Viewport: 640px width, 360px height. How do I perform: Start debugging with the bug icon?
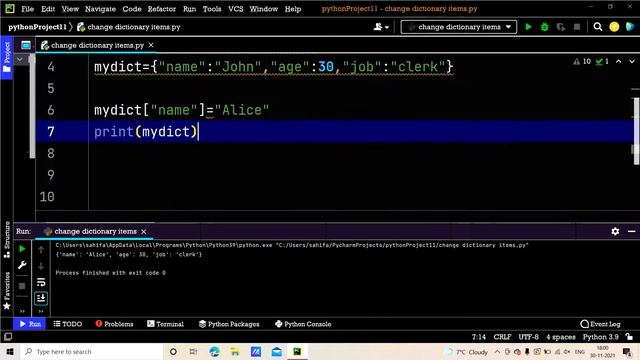click(544, 27)
